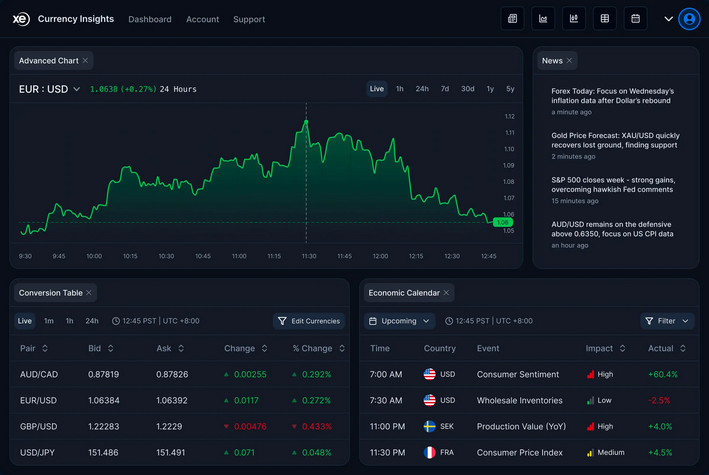Open the EUR : USD pair dropdown
Image resolution: width=709 pixels, height=475 pixels.
49,89
